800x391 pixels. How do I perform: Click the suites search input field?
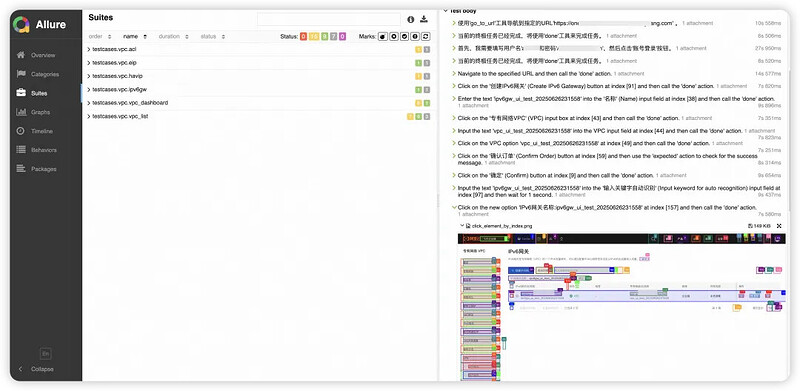coord(329,19)
